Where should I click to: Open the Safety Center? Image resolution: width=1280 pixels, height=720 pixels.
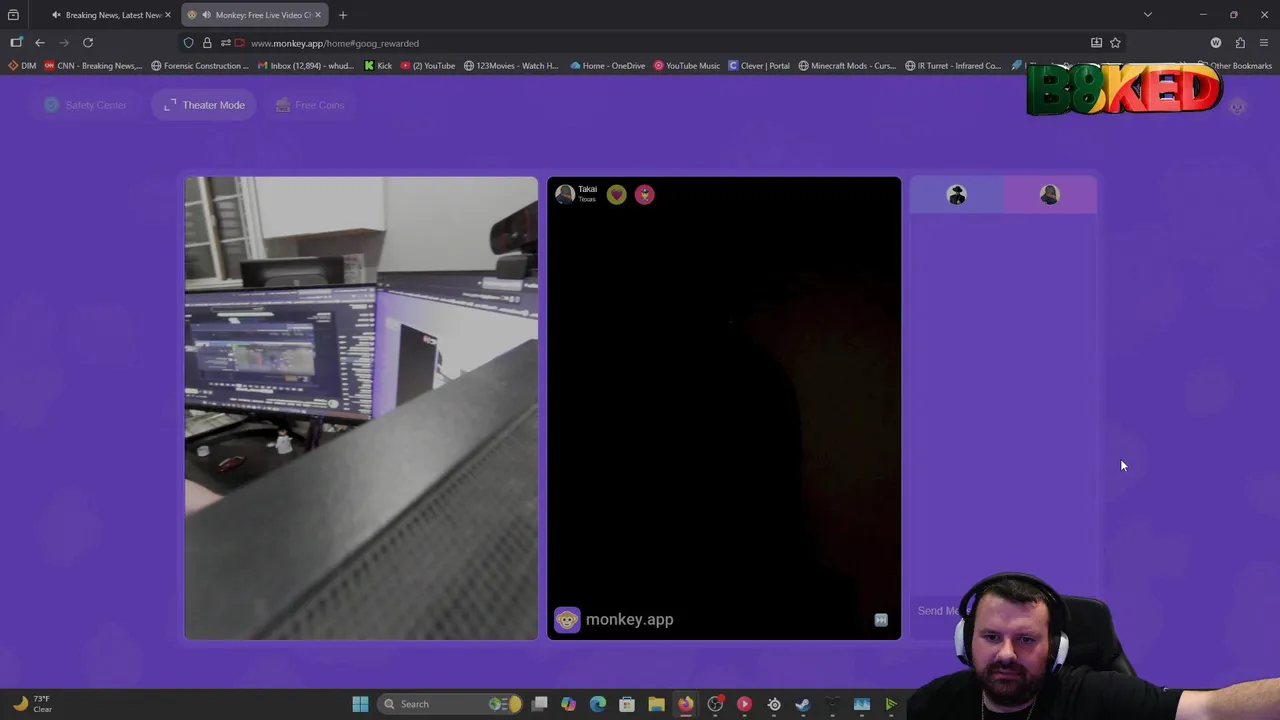pos(86,105)
